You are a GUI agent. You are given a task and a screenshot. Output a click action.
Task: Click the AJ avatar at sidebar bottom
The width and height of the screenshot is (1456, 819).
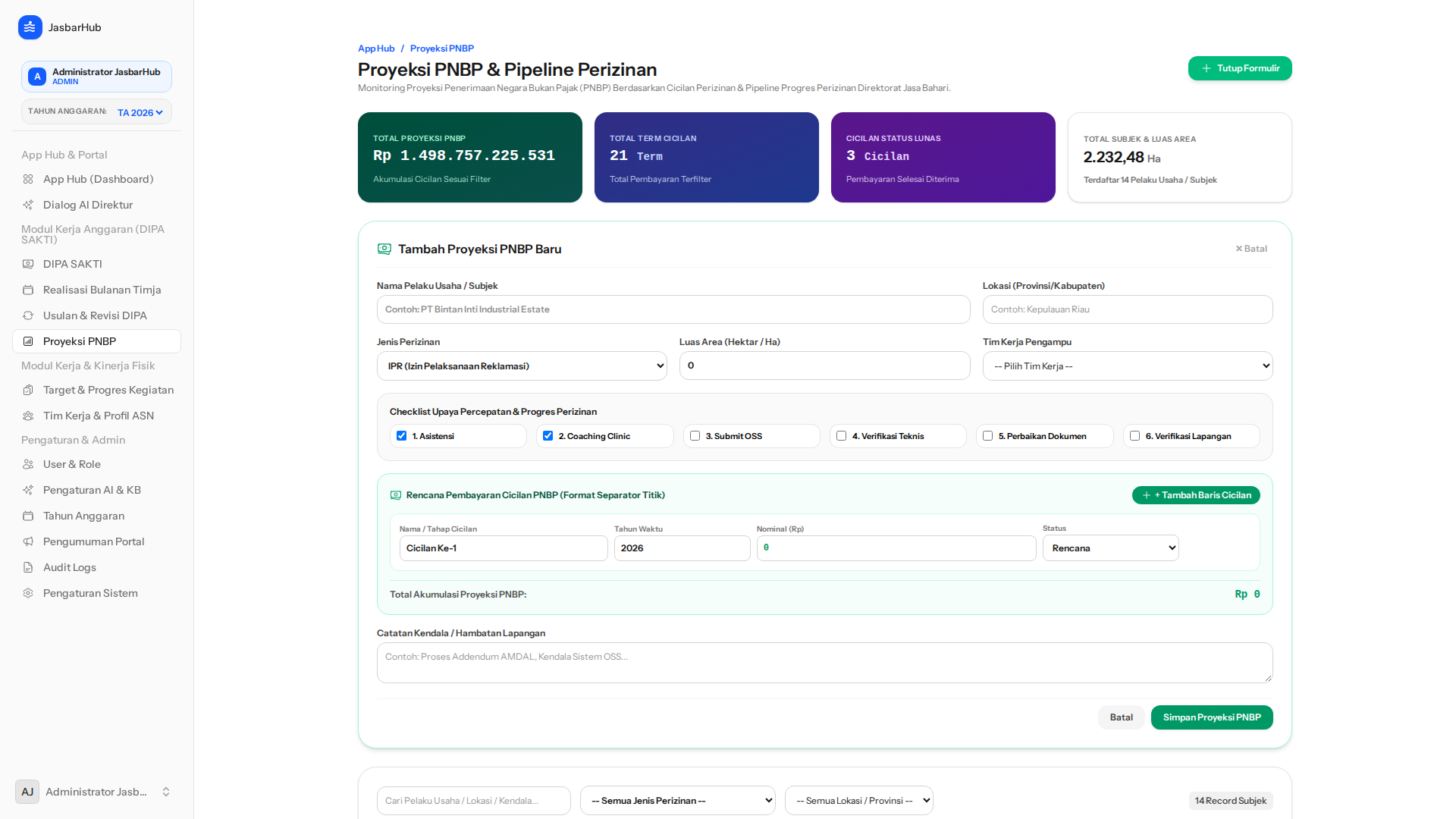point(27,792)
